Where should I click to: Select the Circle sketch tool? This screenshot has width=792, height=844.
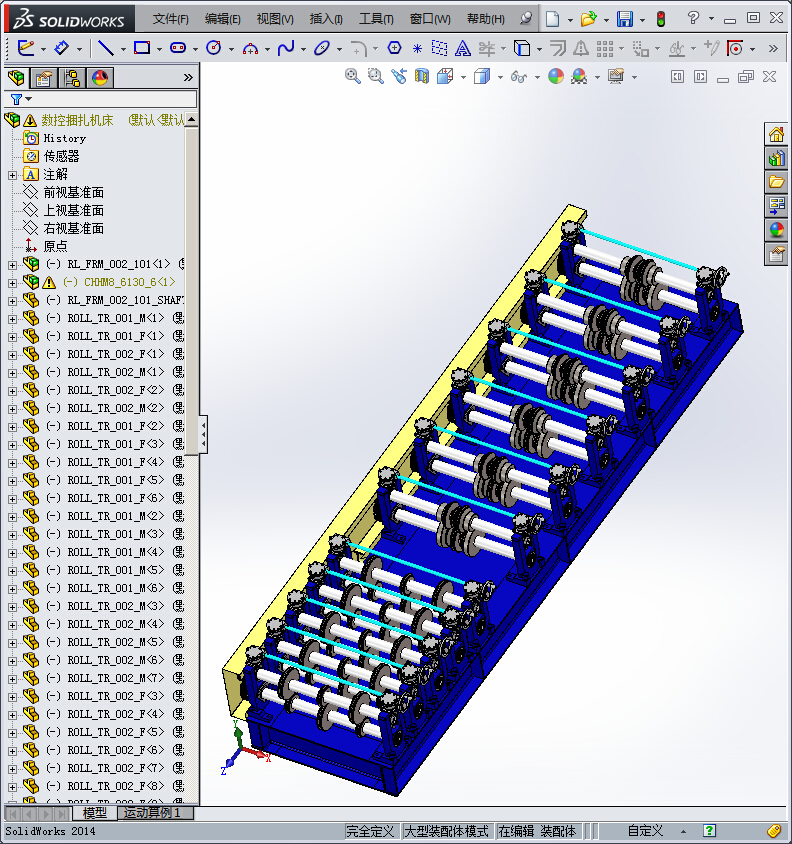pos(214,48)
